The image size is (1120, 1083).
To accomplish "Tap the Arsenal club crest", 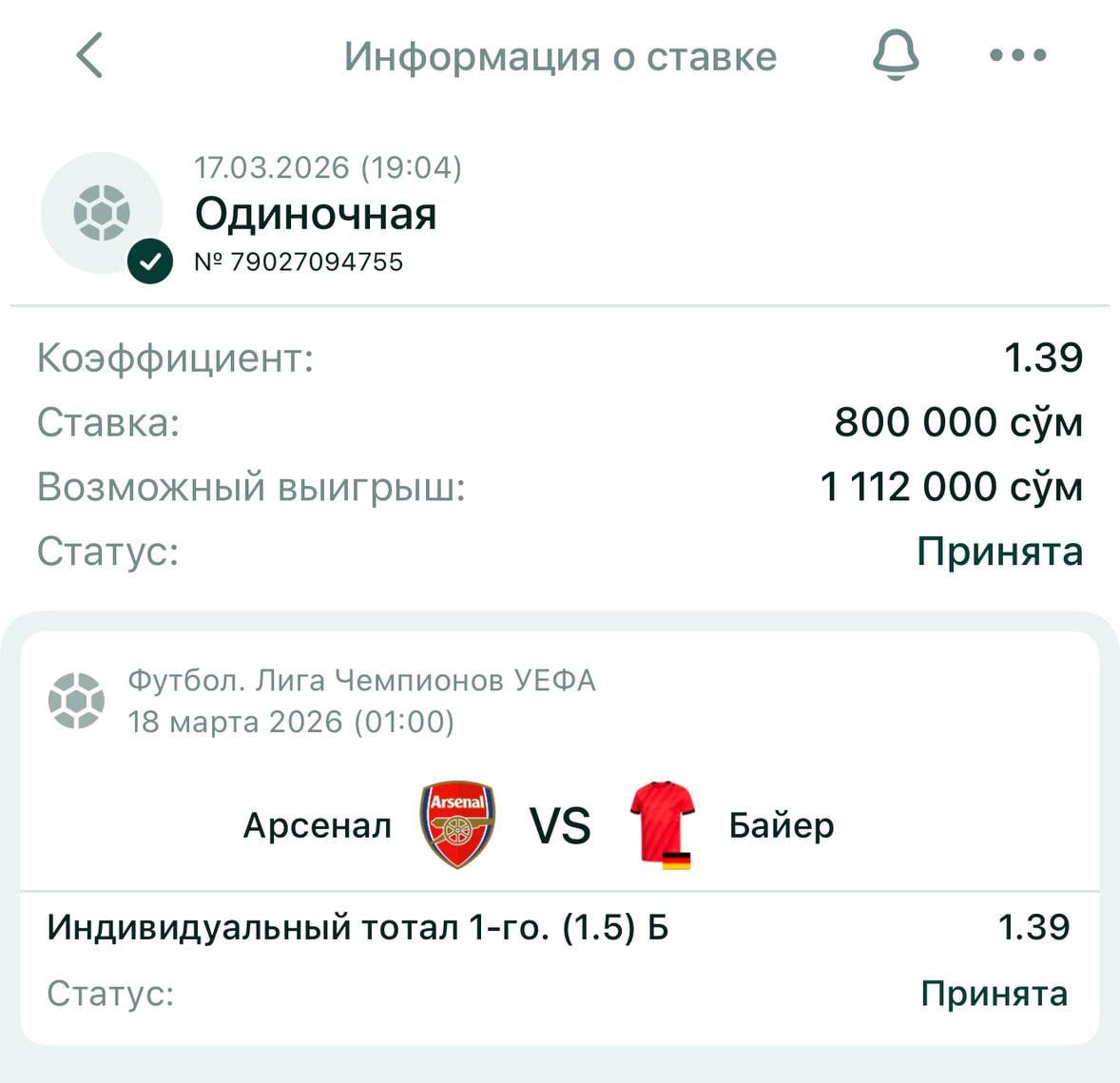I will click(x=457, y=824).
